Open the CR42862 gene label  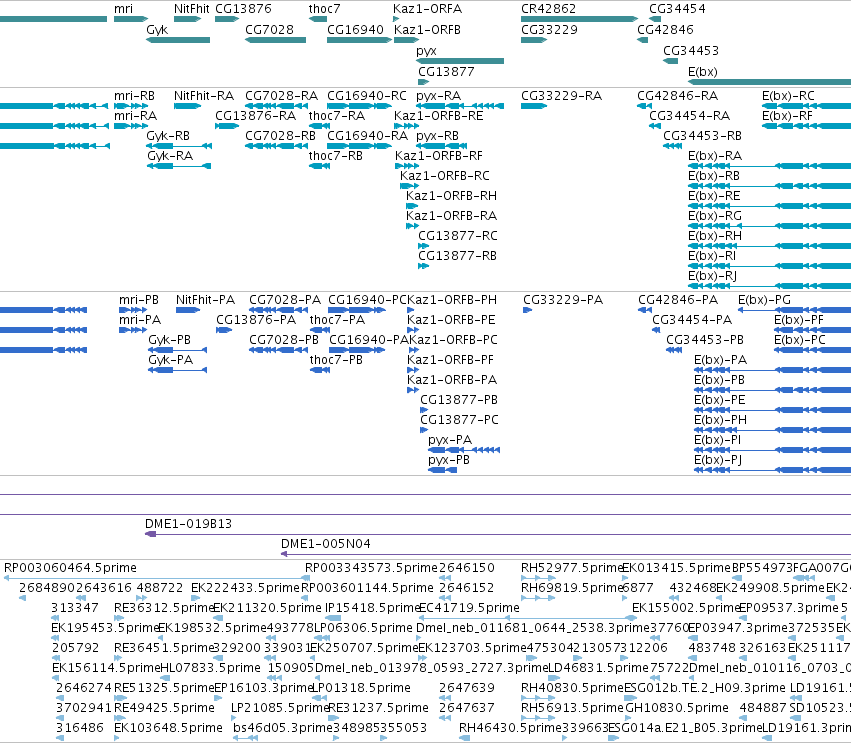coord(548,9)
